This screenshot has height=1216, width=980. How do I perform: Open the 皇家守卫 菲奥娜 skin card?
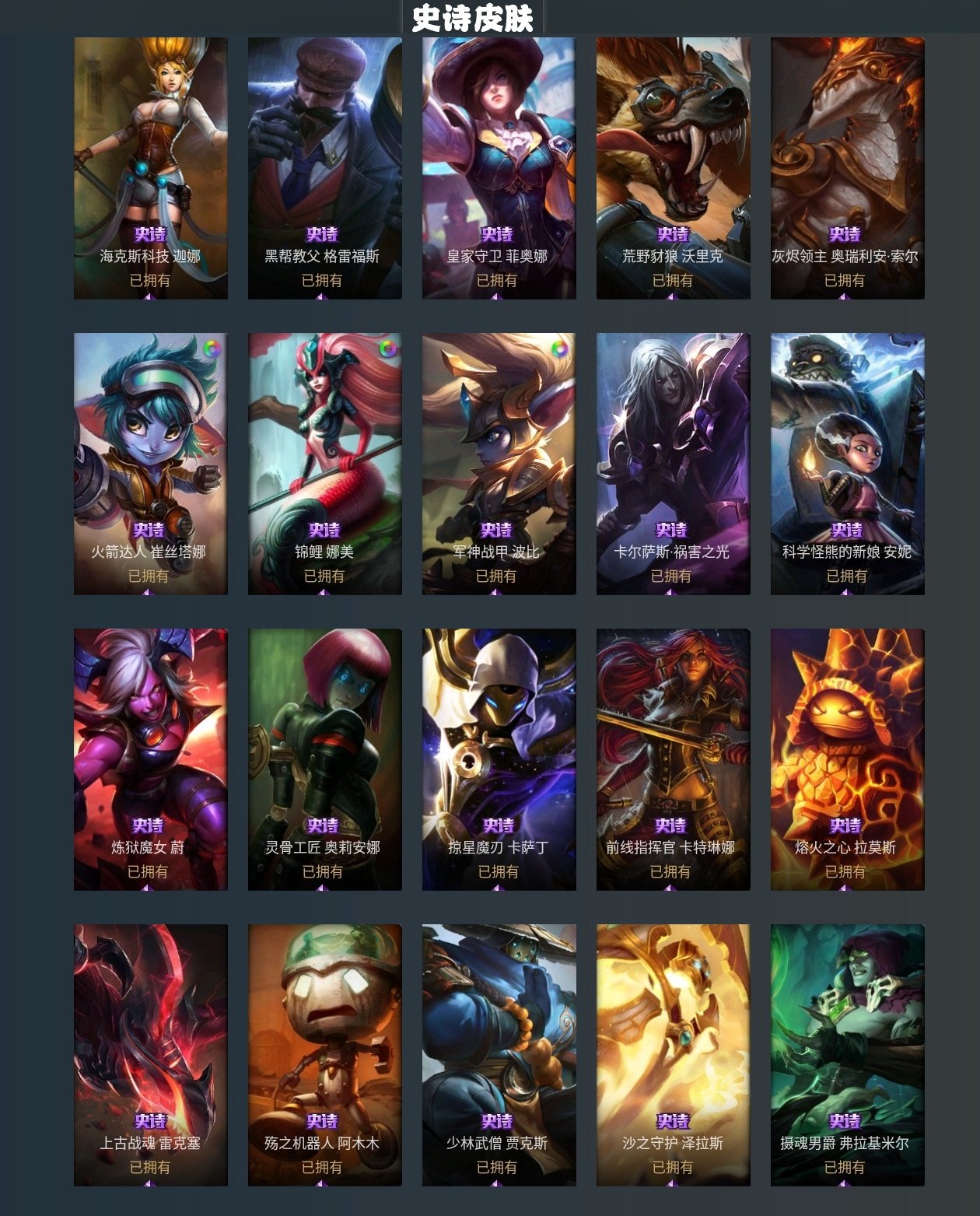[499, 168]
